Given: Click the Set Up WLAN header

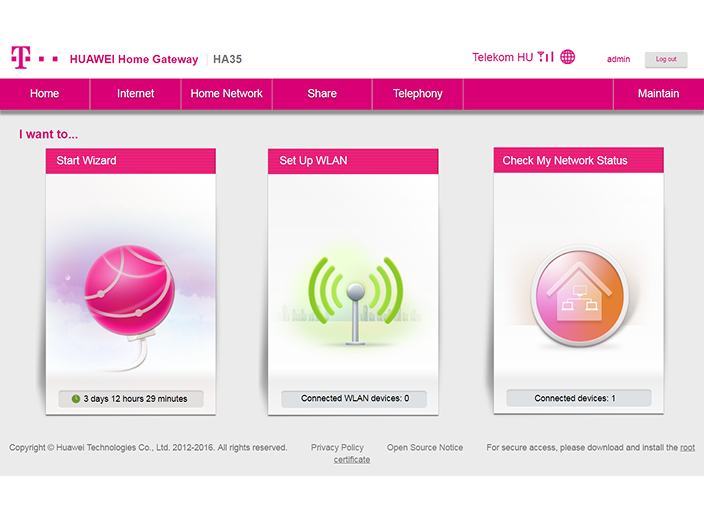Looking at the screenshot, I should 353,161.
